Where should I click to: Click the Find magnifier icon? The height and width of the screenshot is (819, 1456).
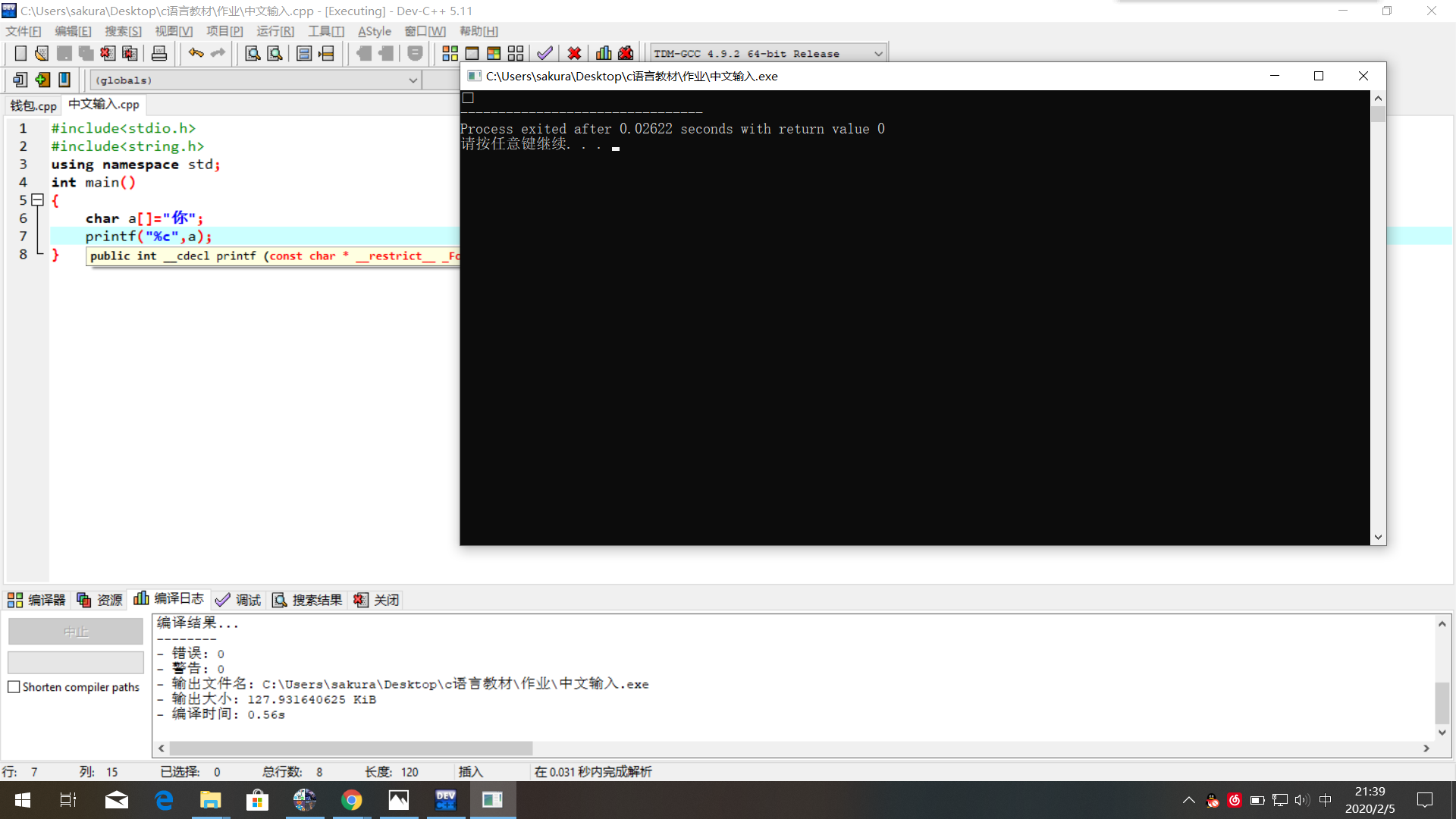pos(253,53)
